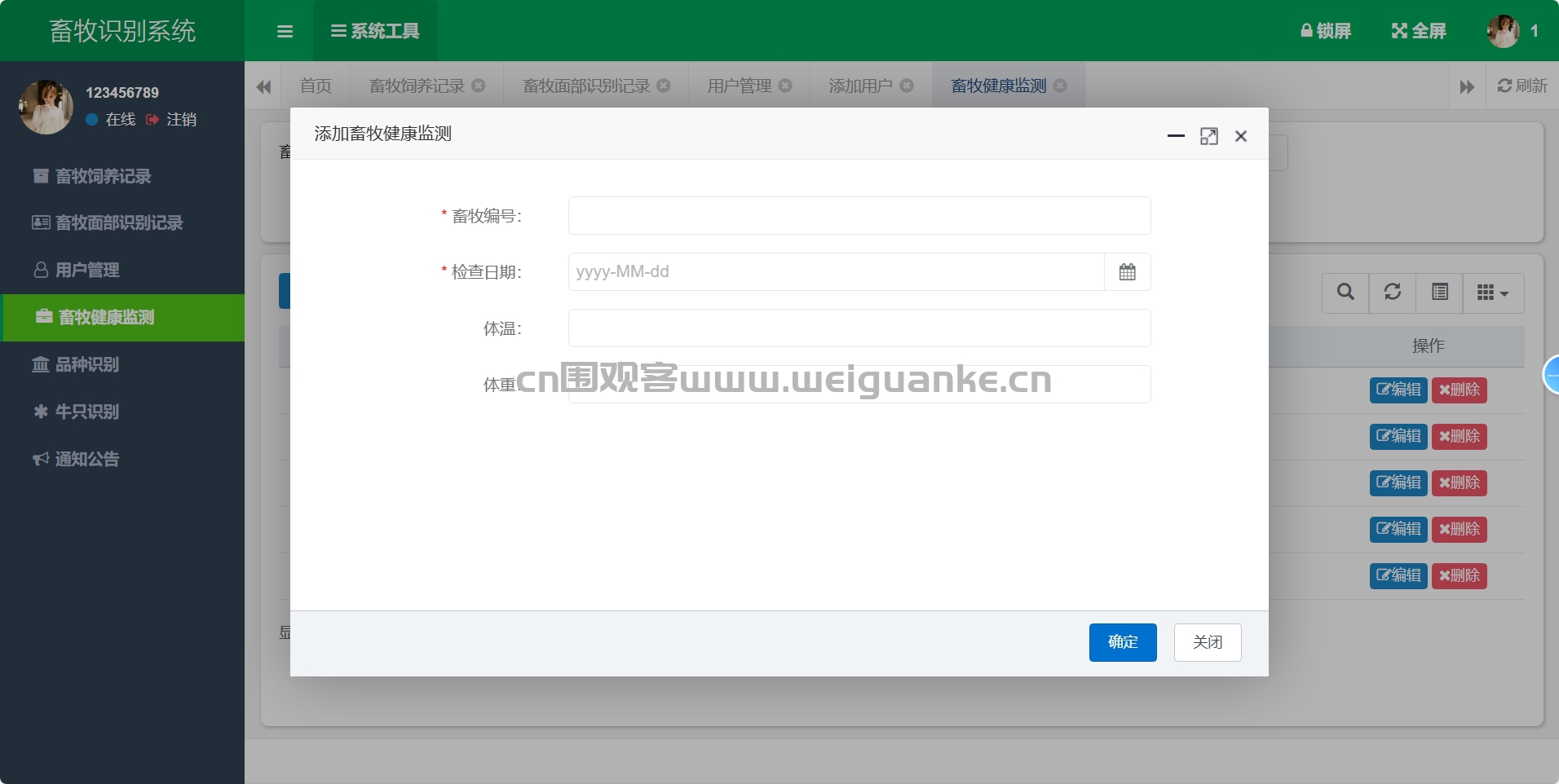Image resolution: width=1559 pixels, height=784 pixels.
Task: Close the 畜牧饲养记录 tab
Action: [x=479, y=86]
